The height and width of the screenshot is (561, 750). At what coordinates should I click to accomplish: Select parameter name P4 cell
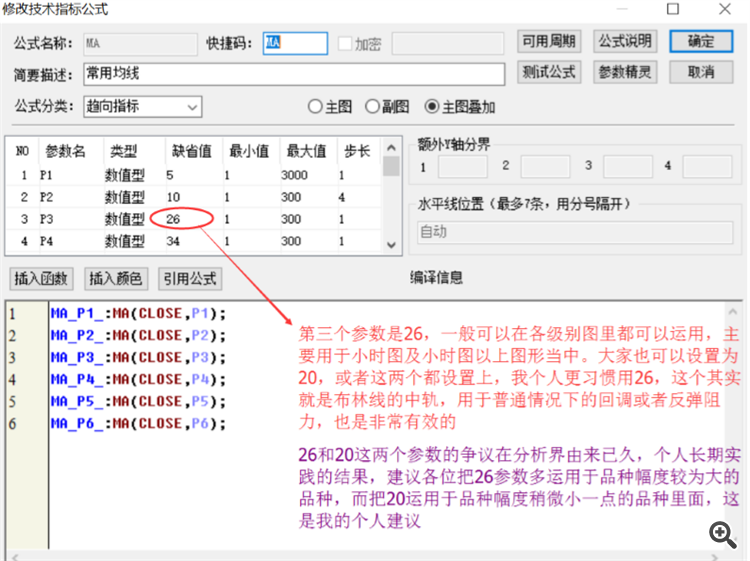tap(46, 241)
